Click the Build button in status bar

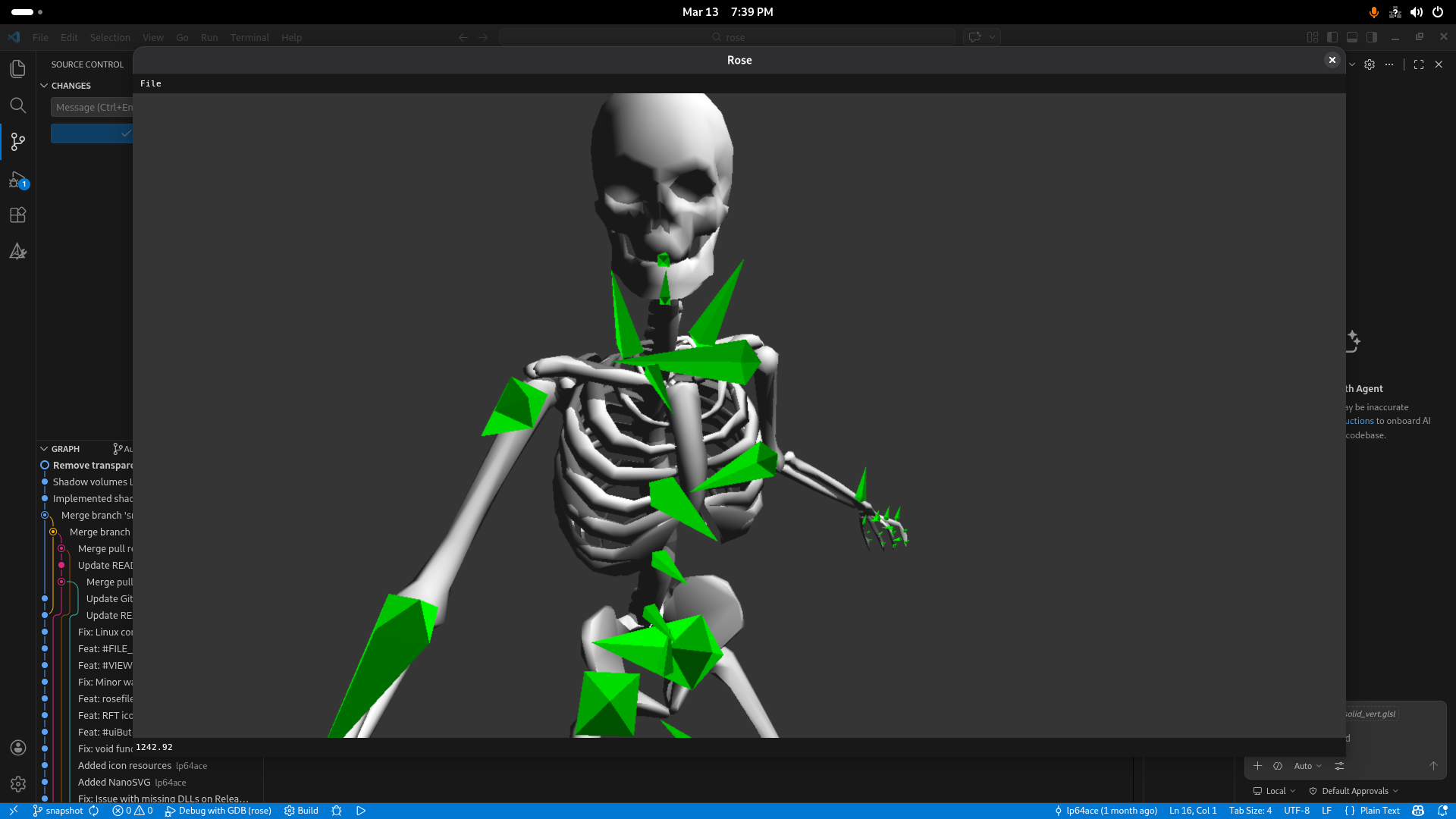pyautogui.click(x=301, y=811)
